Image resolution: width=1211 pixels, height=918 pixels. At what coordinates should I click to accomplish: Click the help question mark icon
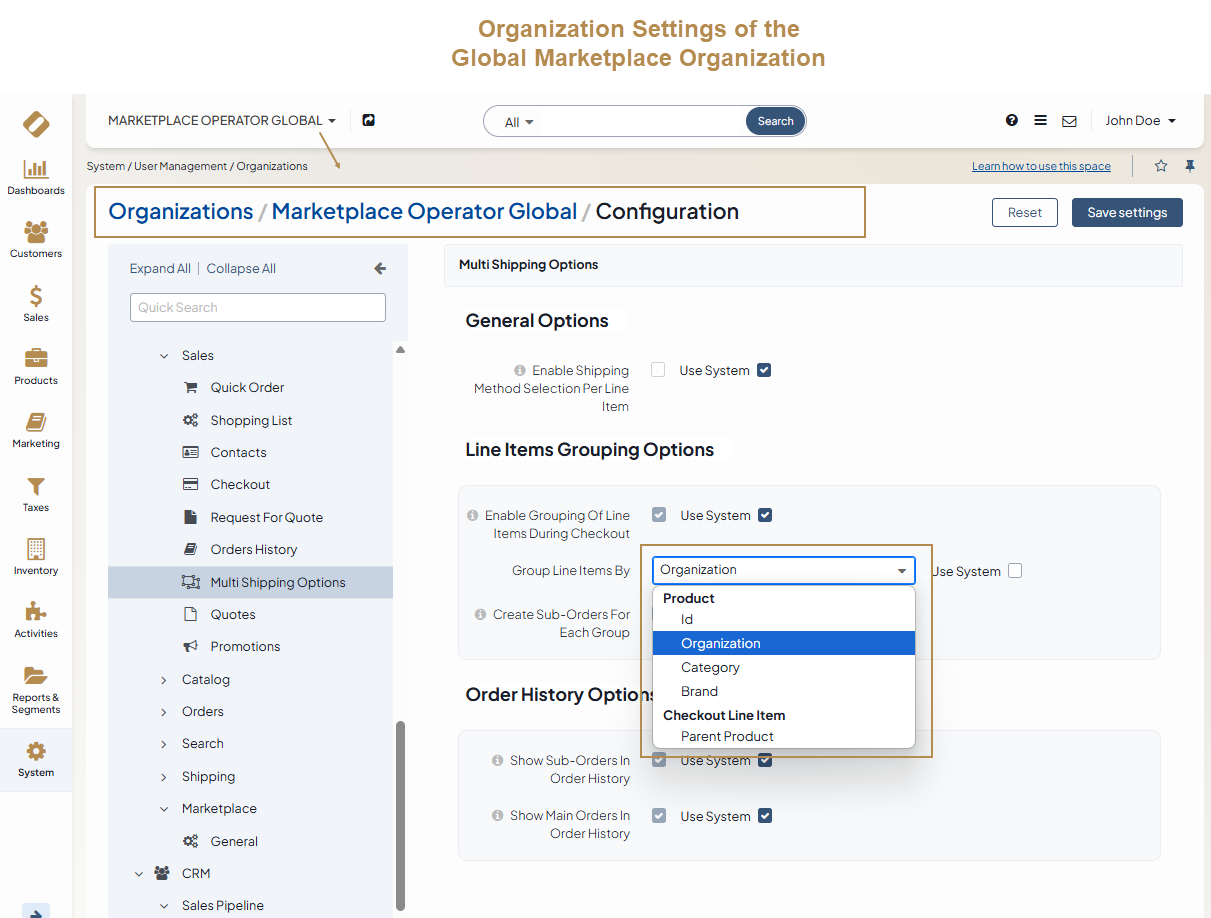1012,121
